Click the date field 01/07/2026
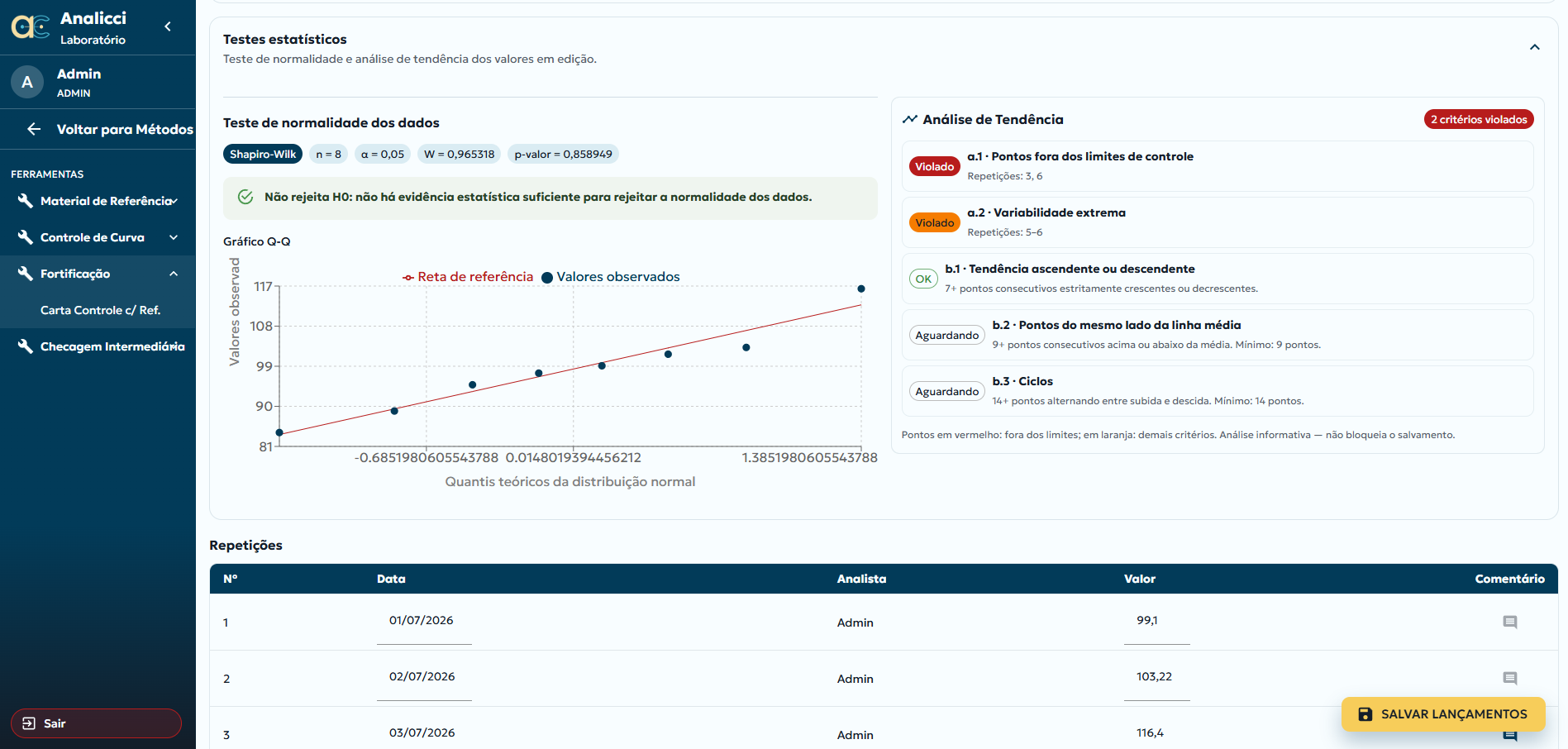1568x749 pixels. point(424,621)
